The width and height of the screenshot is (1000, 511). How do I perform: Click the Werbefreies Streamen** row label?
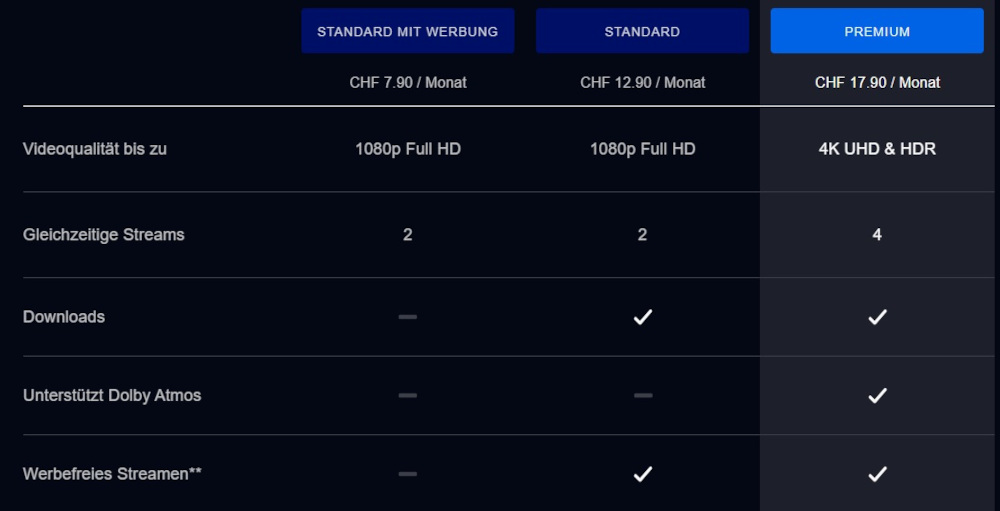(x=112, y=474)
